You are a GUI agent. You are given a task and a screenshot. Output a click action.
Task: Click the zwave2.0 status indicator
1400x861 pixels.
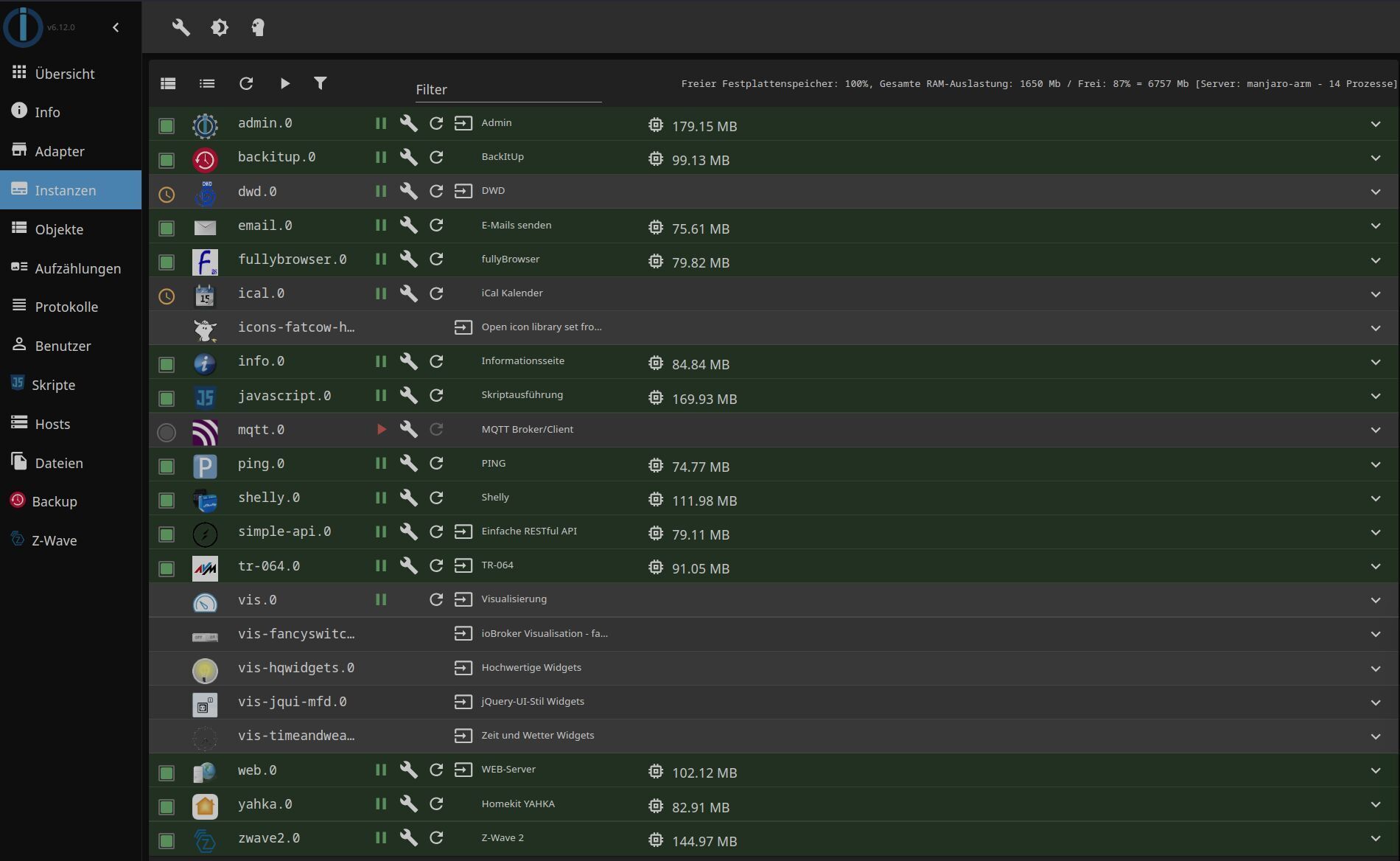click(x=167, y=841)
